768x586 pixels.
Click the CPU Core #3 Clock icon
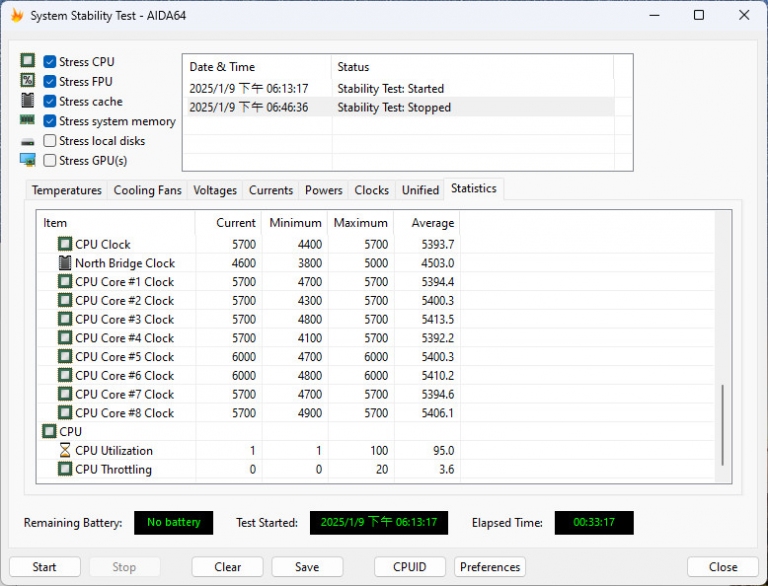(x=65, y=318)
